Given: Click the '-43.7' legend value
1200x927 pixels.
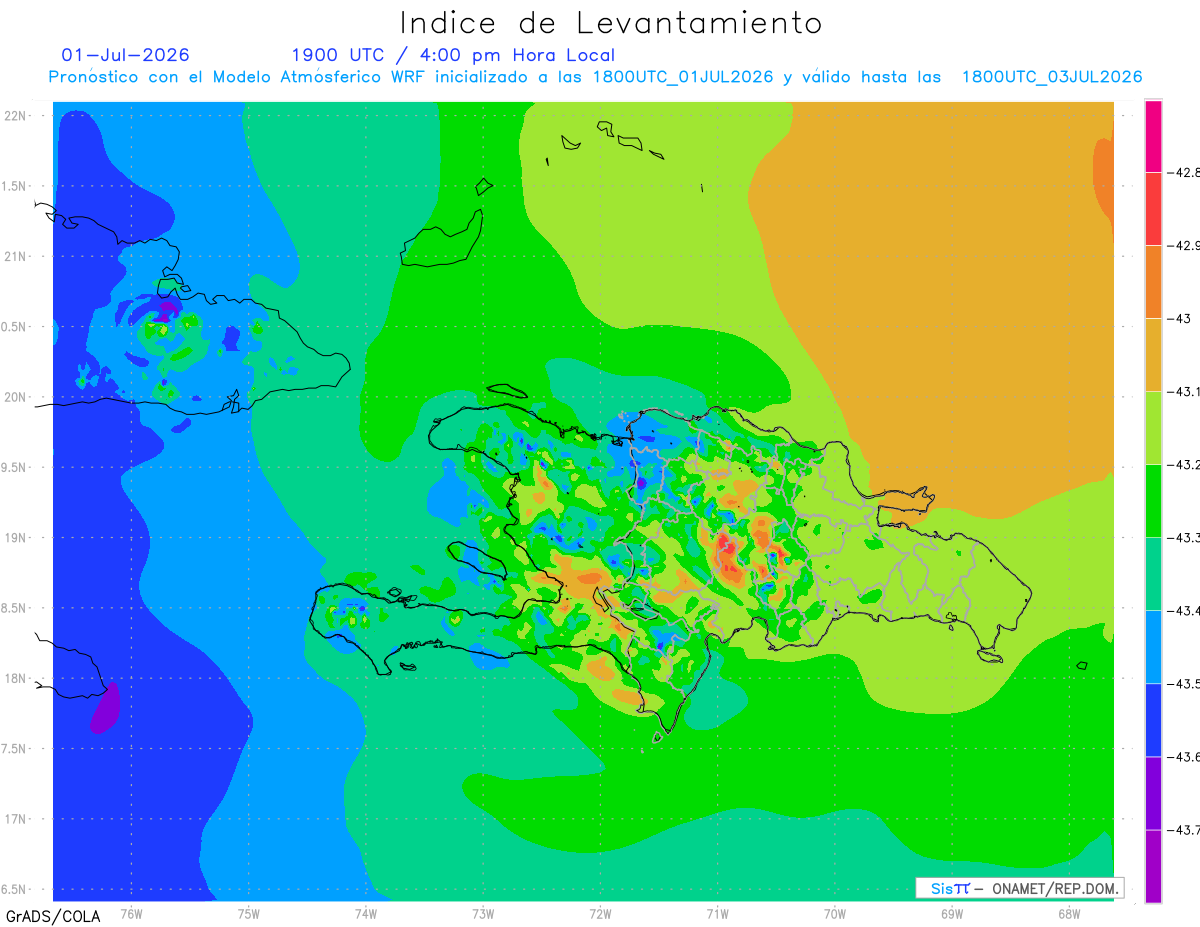Looking at the screenshot, I should tap(1183, 830).
